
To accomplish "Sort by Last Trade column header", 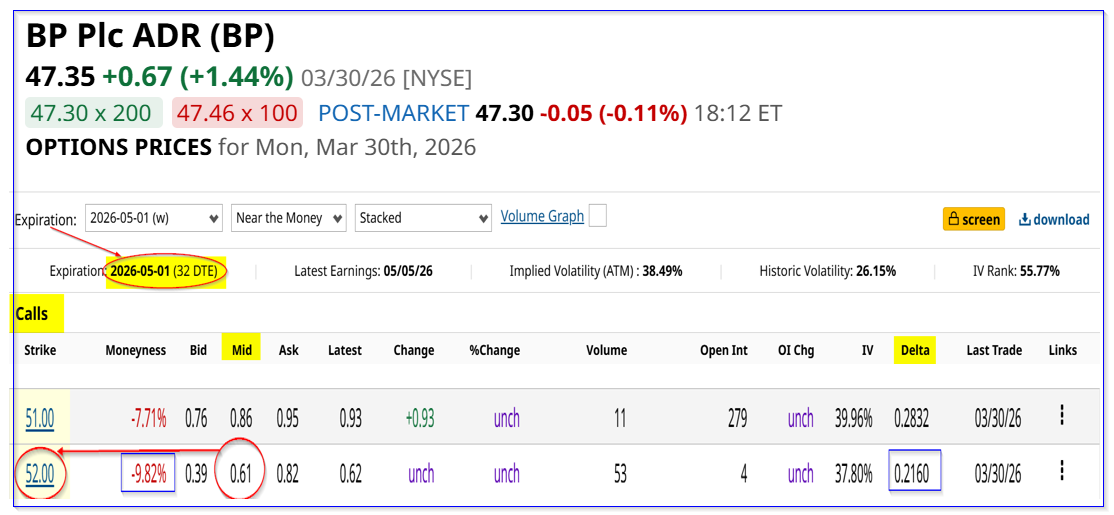I will coord(994,350).
